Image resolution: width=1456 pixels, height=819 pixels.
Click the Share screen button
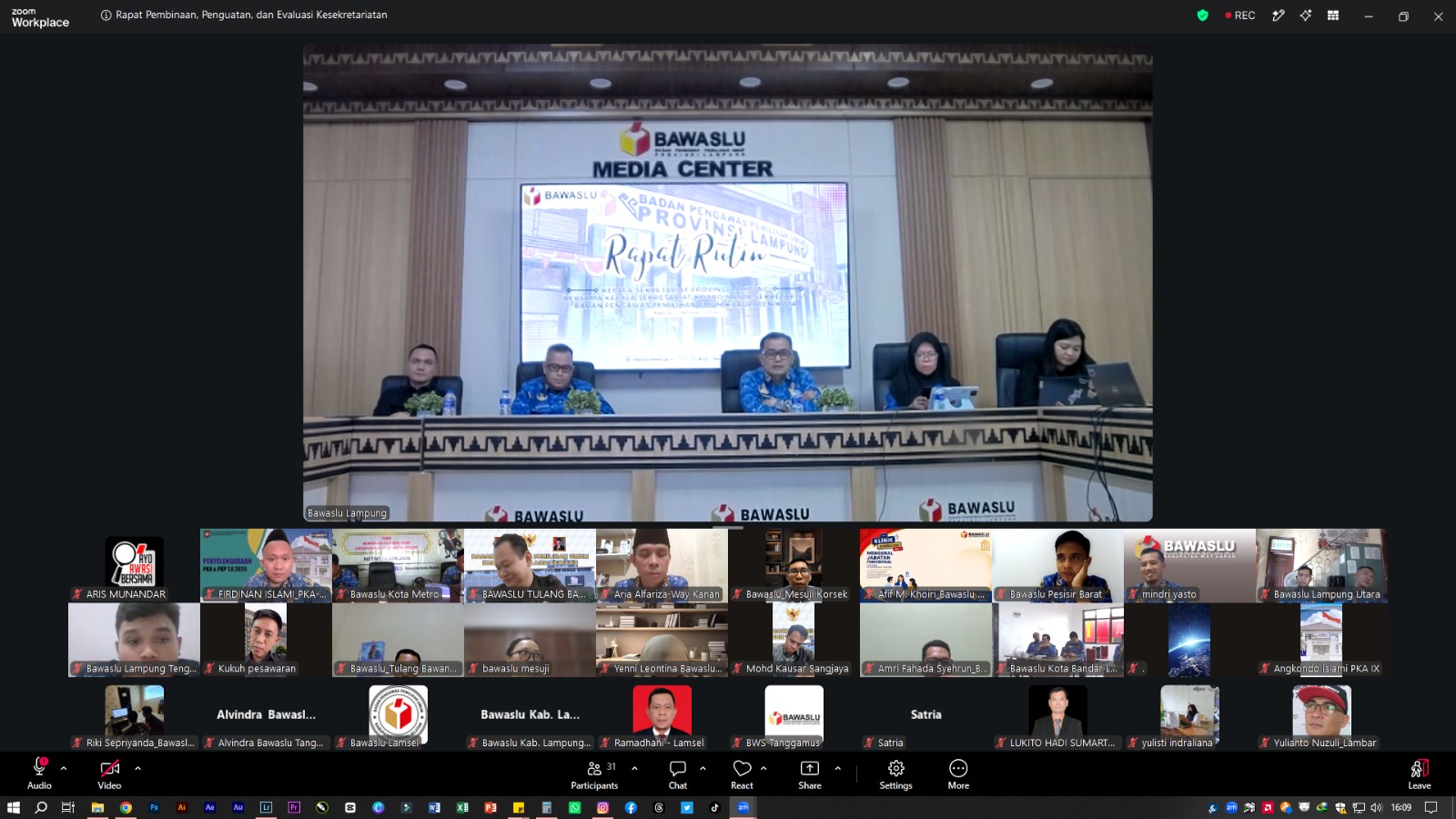click(x=810, y=774)
